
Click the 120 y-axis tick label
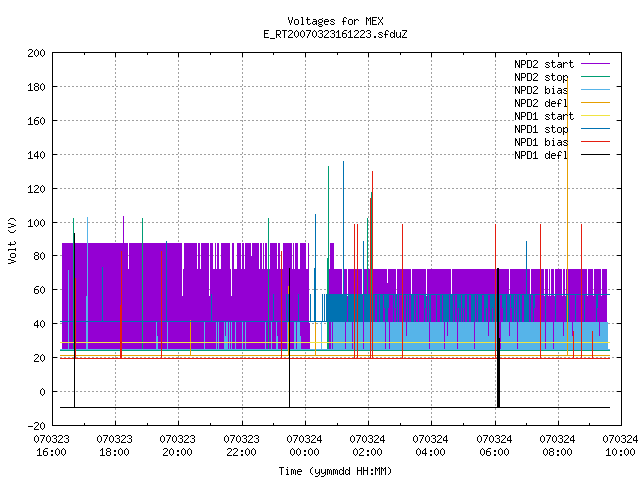point(36,189)
